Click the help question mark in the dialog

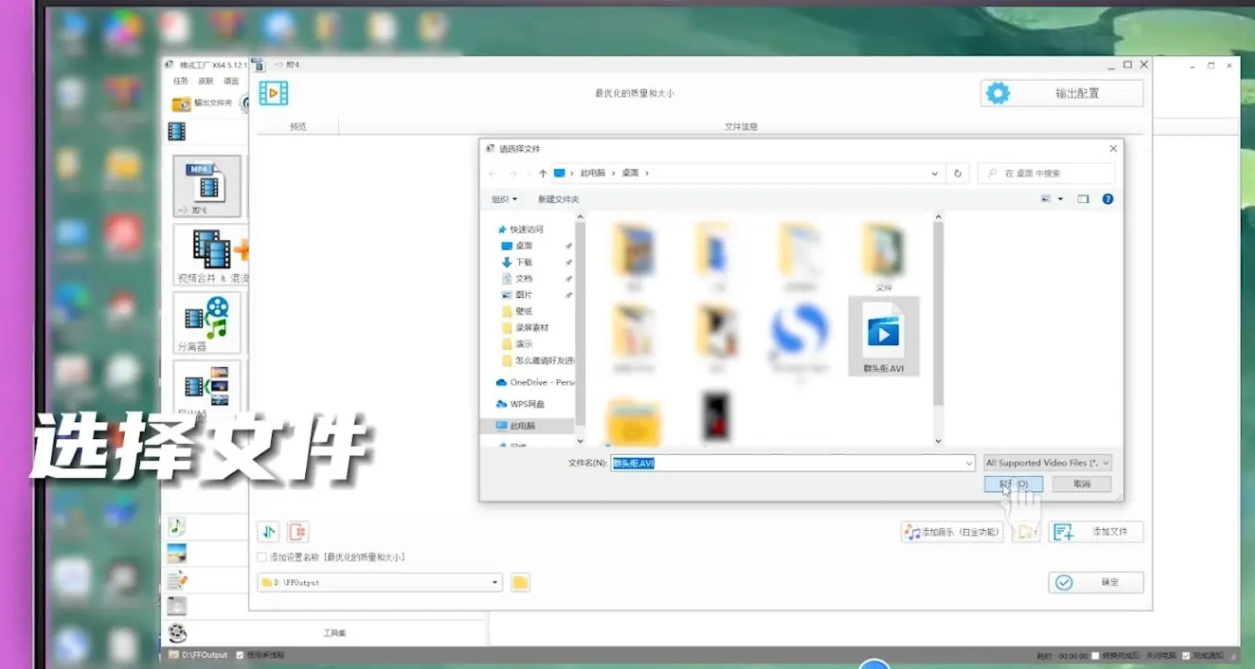(1106, 198)
